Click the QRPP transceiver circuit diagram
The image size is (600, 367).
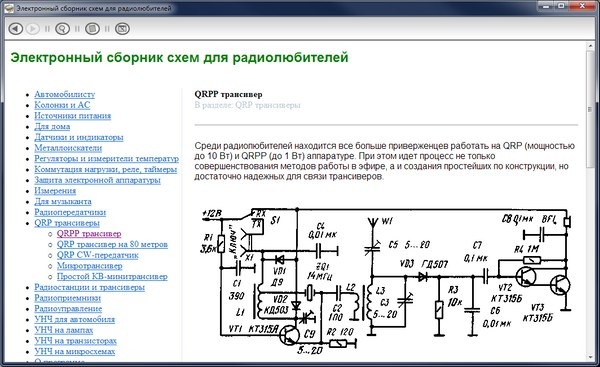point(386,281)
